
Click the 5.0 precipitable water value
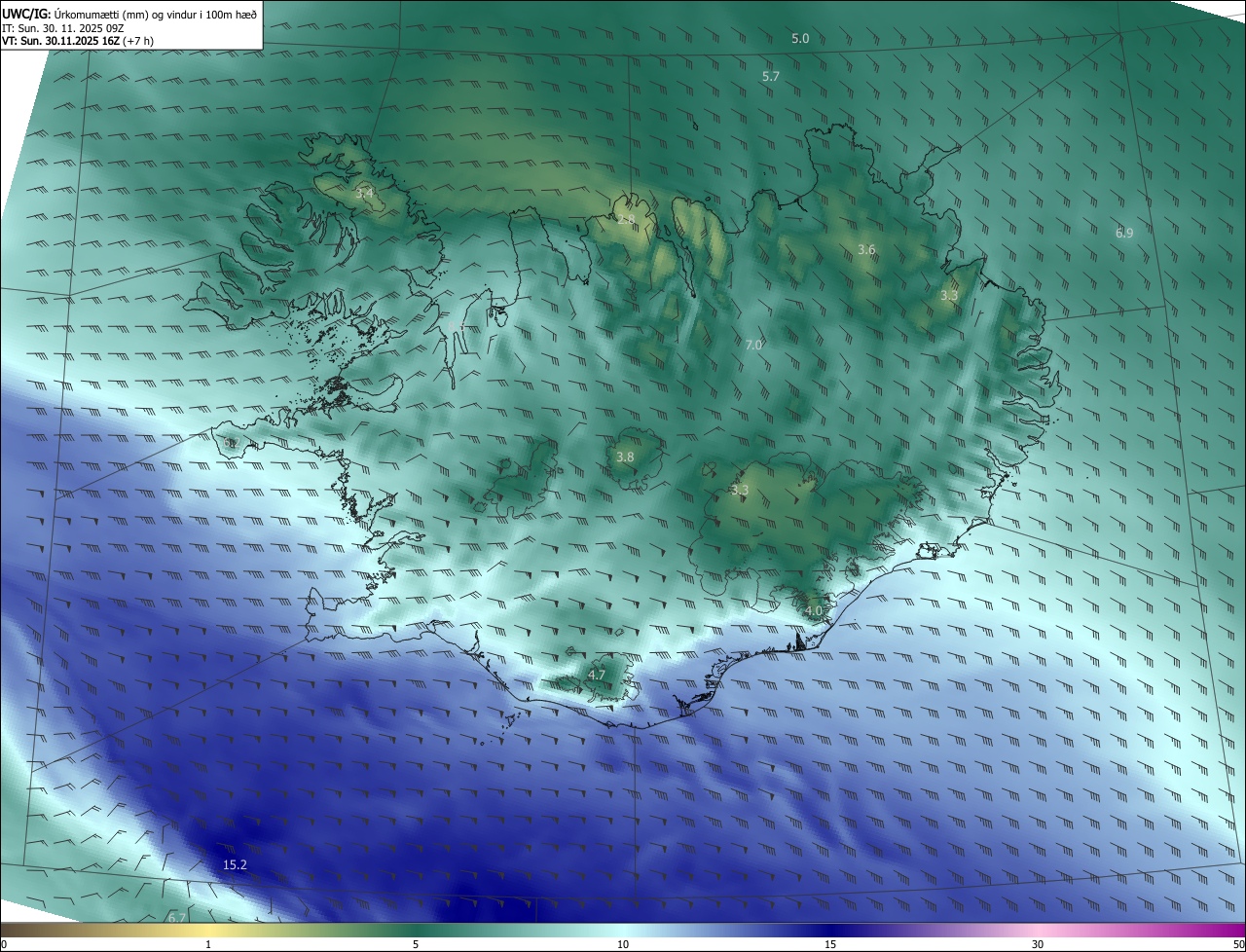point(800,39)
